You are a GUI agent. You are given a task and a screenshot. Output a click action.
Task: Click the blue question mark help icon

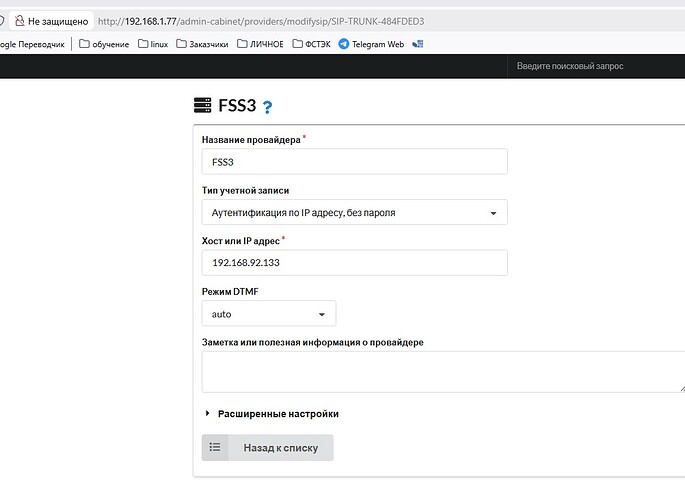click(267, 107)
